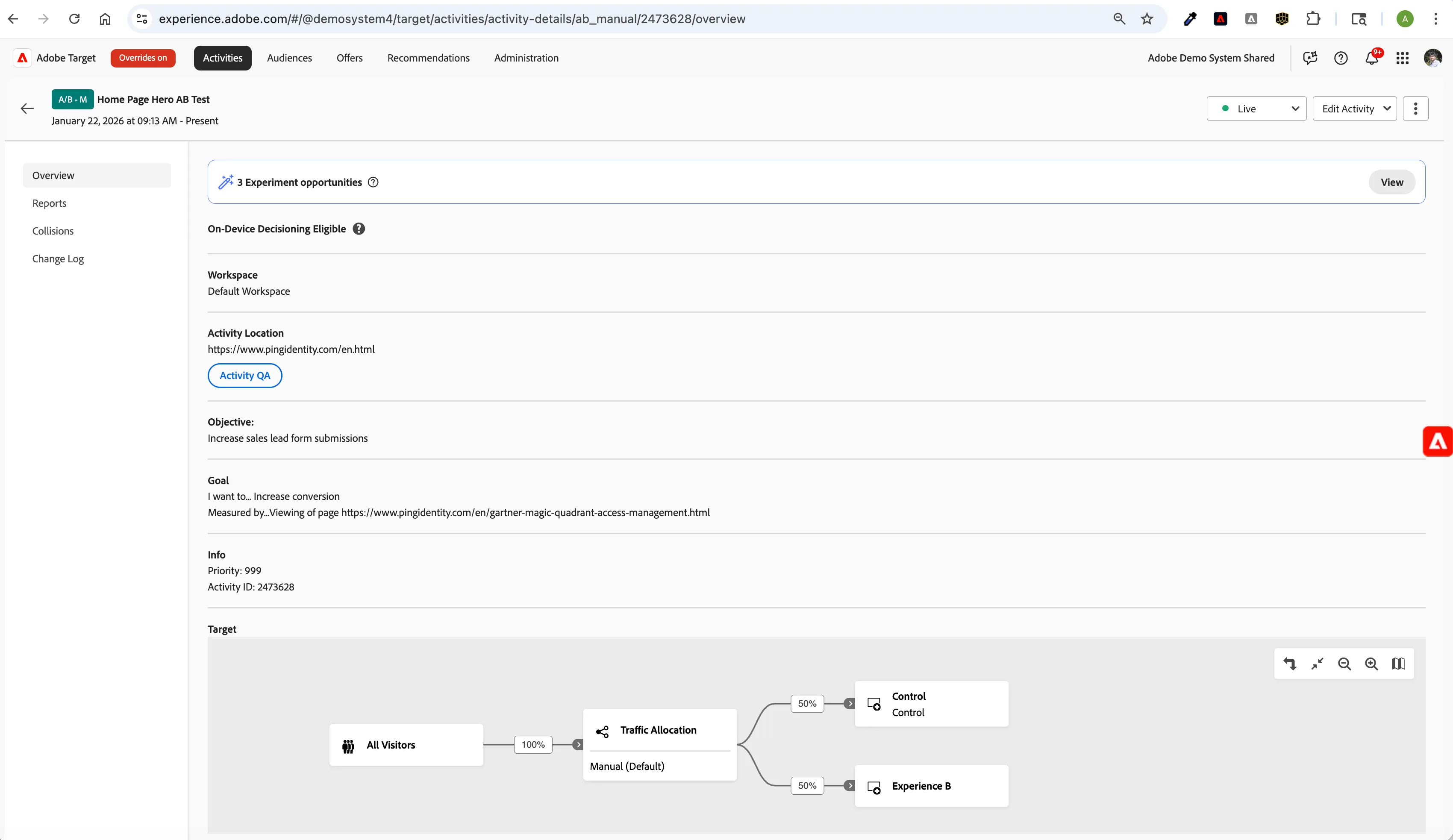The height and width of the screenshot is (840, 1453).
Task: Click the Activity QA button
Action: click(245, 376)
